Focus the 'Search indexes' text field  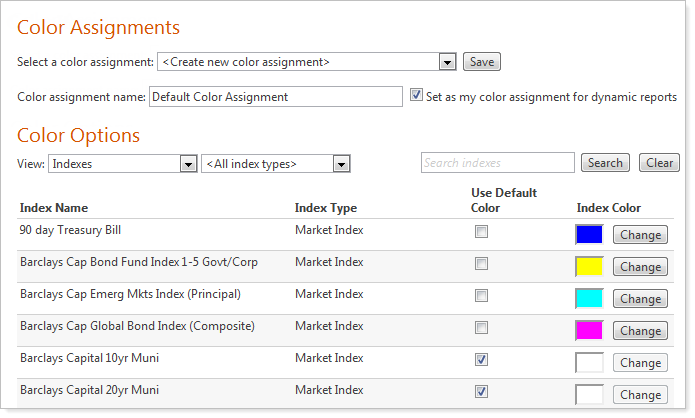click(497, 163)
